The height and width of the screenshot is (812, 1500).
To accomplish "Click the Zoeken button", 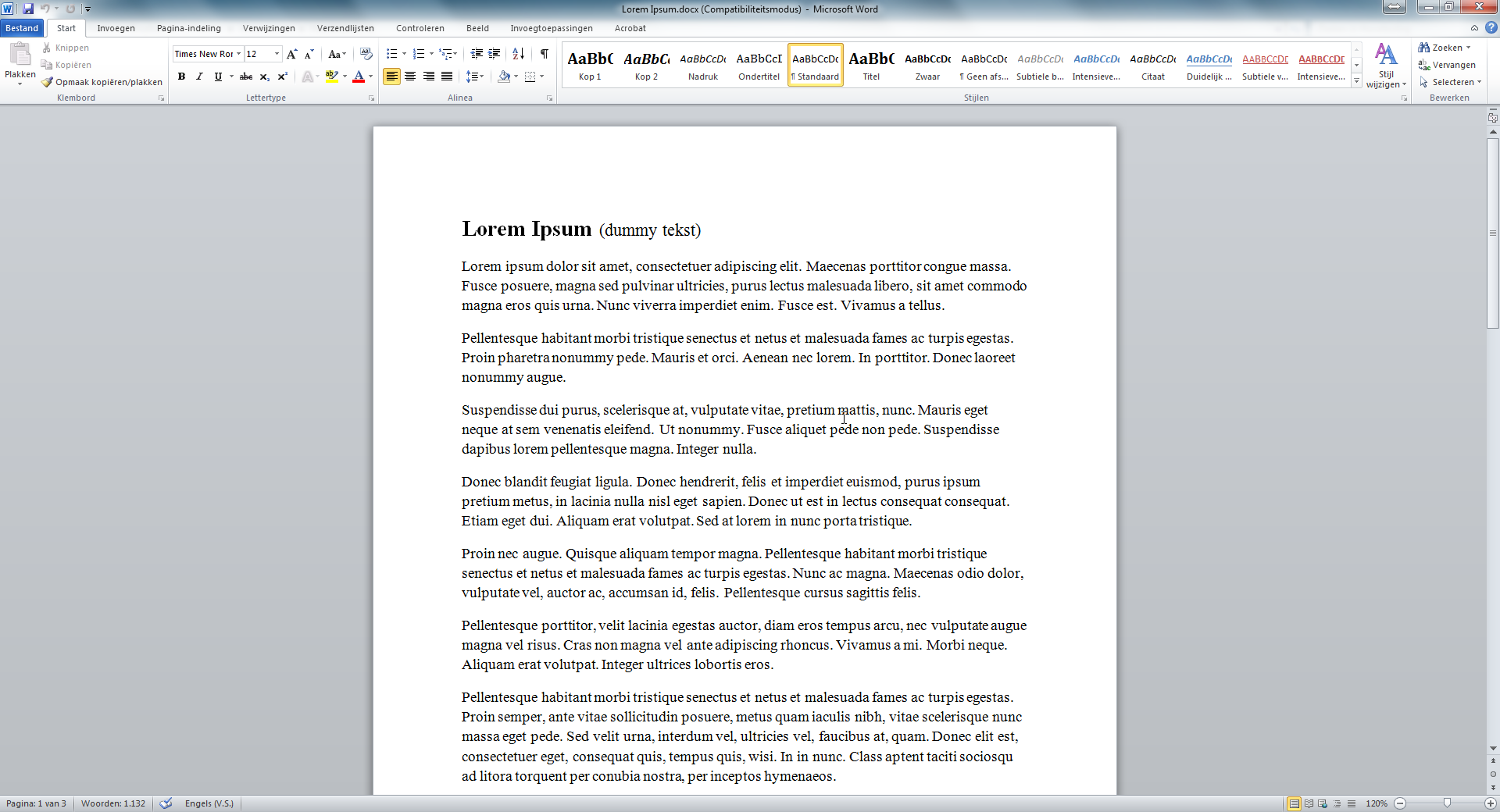I will [x=1445, y=48].
